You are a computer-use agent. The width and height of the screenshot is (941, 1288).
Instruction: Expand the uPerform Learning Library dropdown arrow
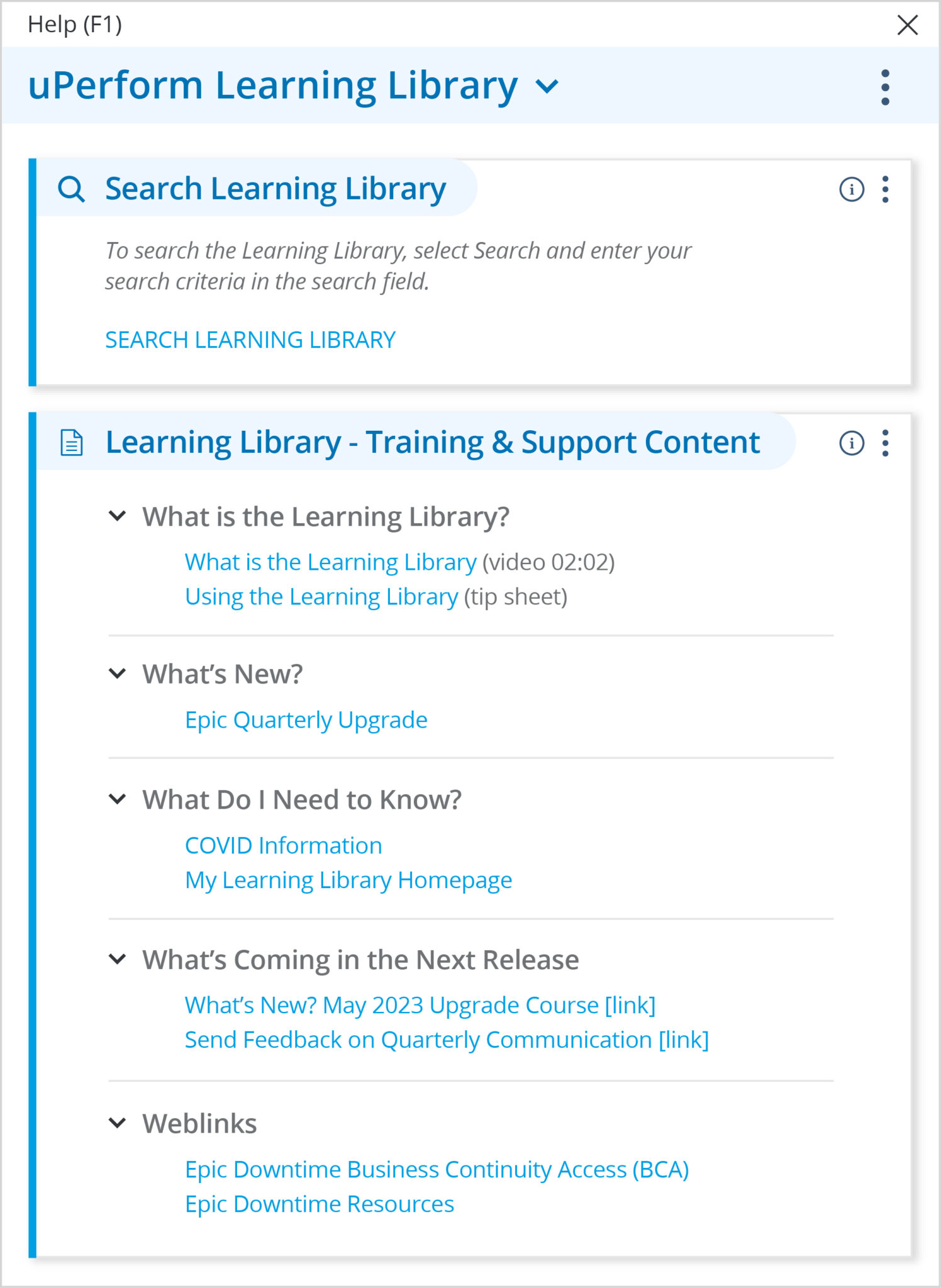pyautogui.click(x=547, y=86)
